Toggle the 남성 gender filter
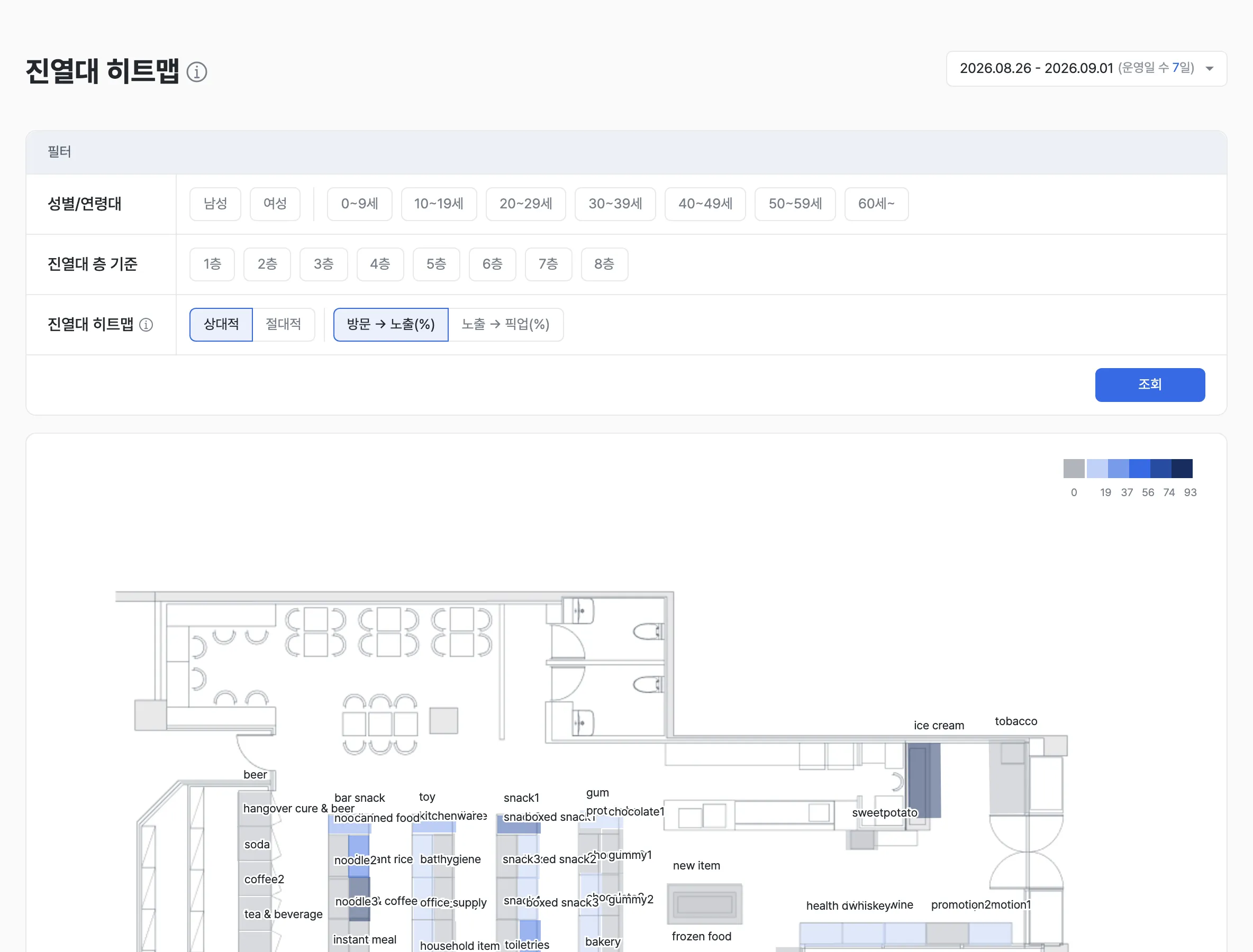This screenshot has width=1253, height=952. point(215,204)
